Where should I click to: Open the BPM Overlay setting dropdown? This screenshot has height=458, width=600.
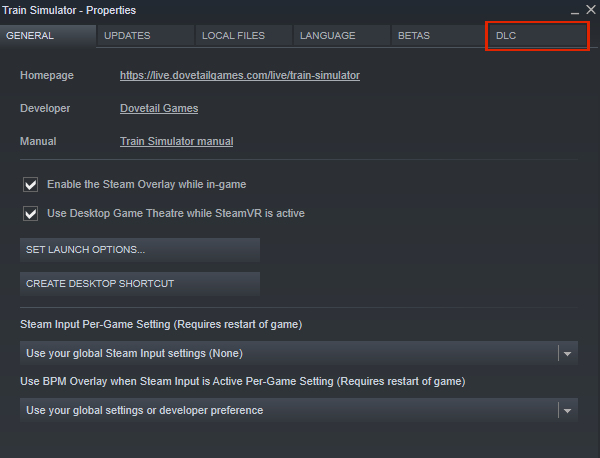coord(299,410)
